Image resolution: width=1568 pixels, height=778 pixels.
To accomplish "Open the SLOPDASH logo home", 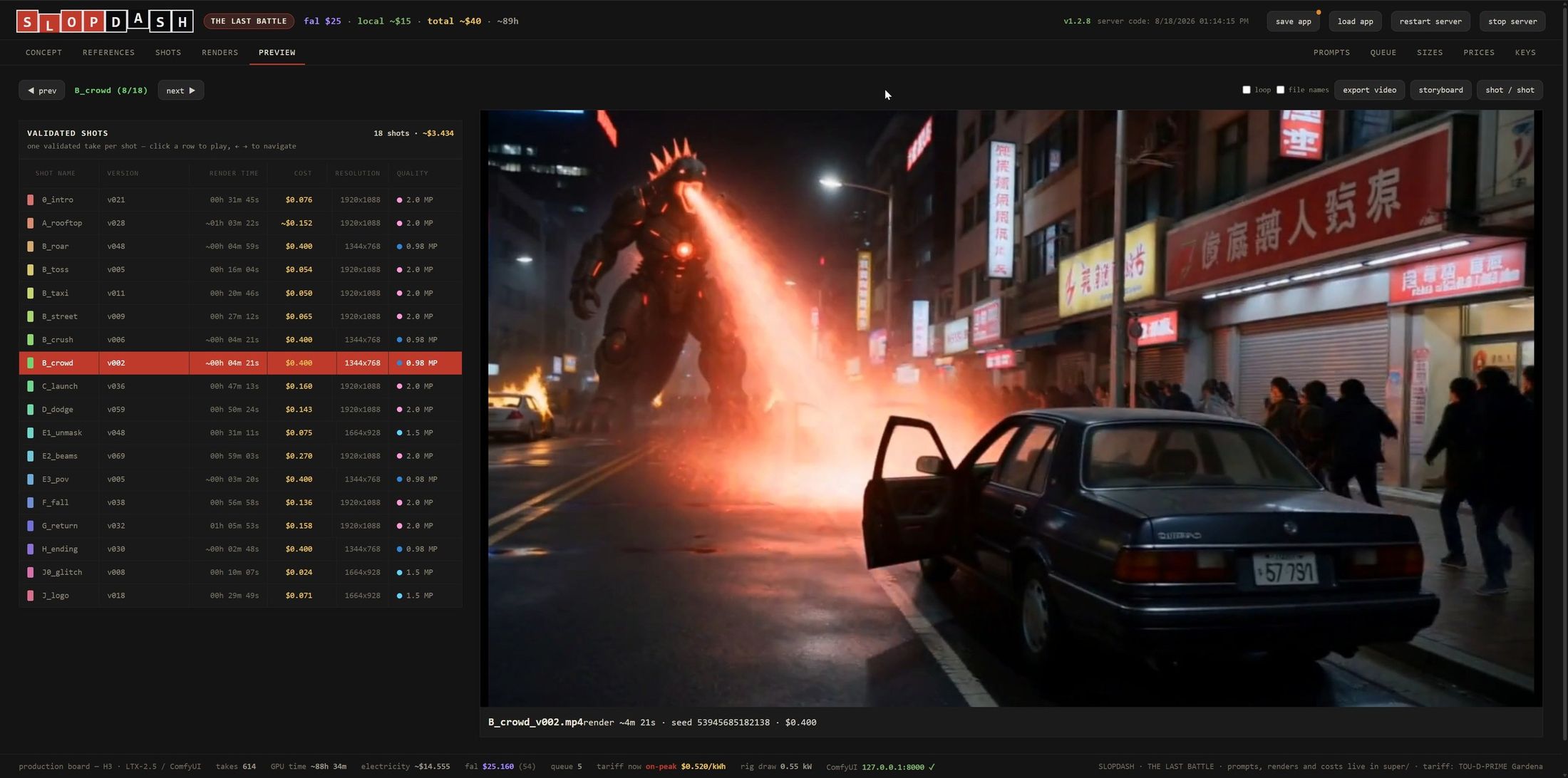I will (x=105, y=21).
